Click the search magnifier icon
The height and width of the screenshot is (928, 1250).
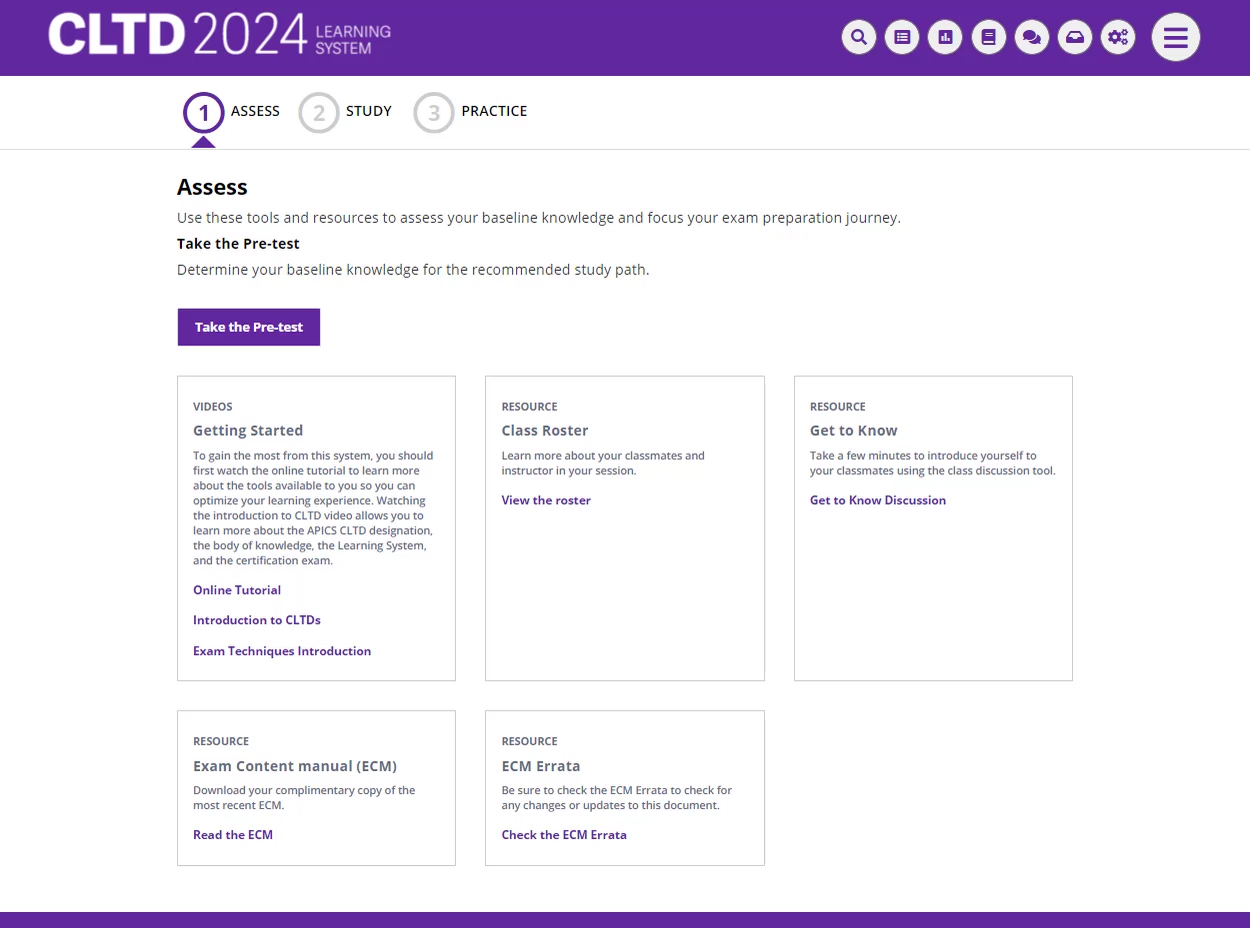pos(858,38)
